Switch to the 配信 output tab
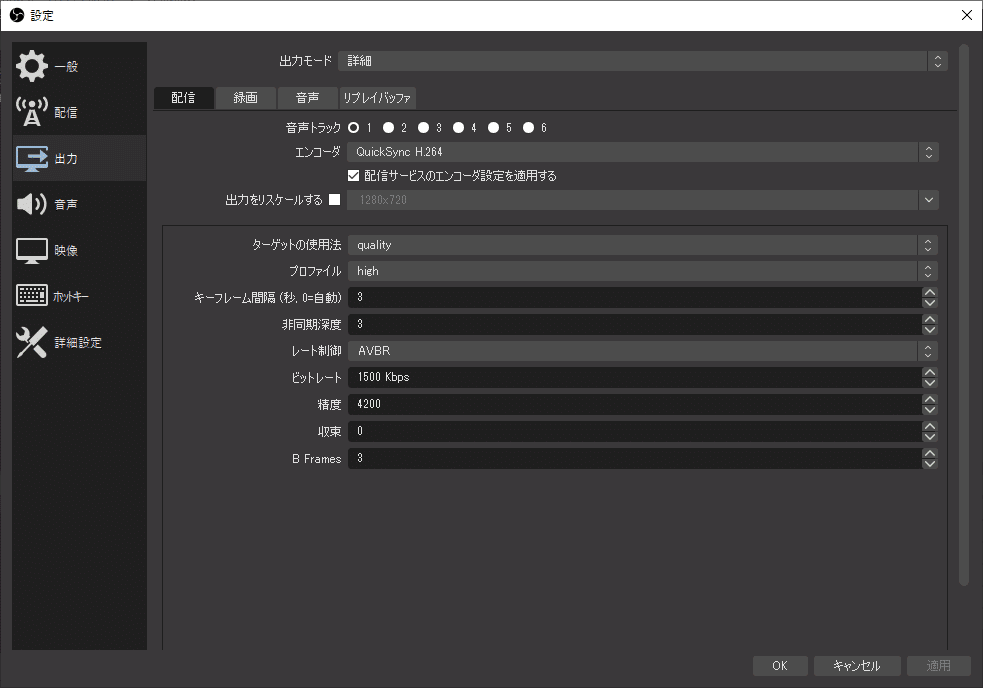Screen dimensions: 983x688 [x=183, y=98]
